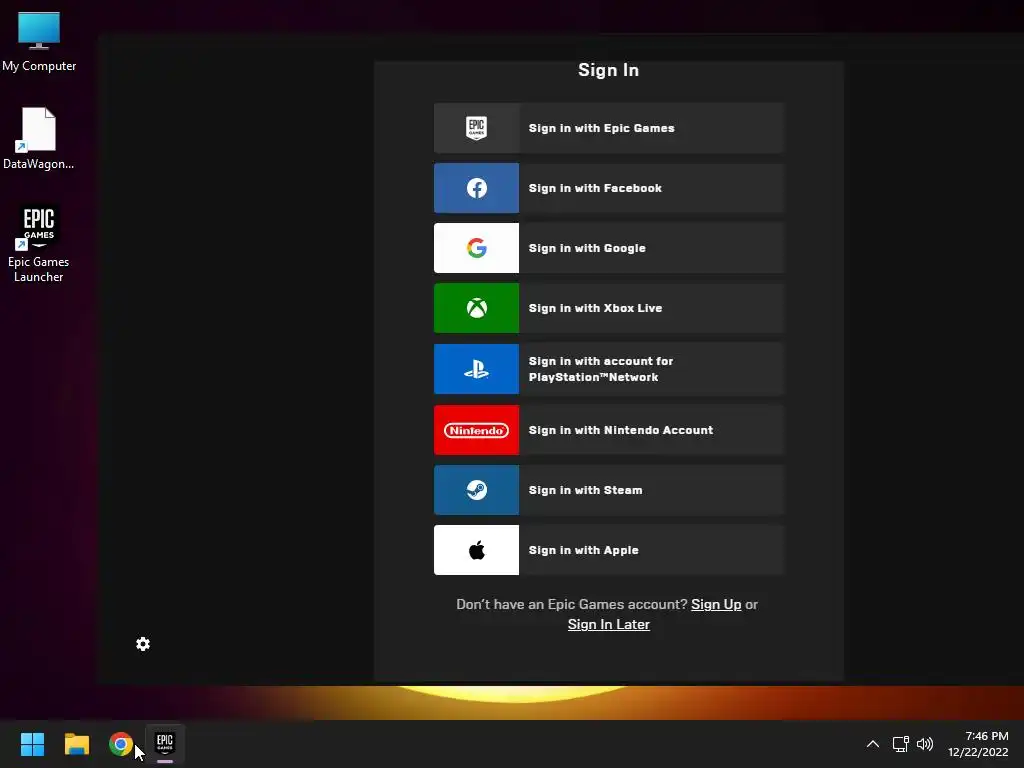Open network status tray icon

click(901, 744)
